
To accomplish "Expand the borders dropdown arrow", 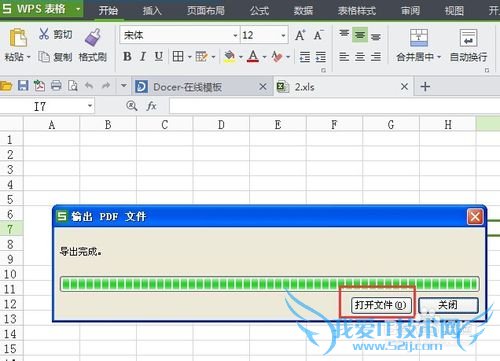I will pos(189,57).
